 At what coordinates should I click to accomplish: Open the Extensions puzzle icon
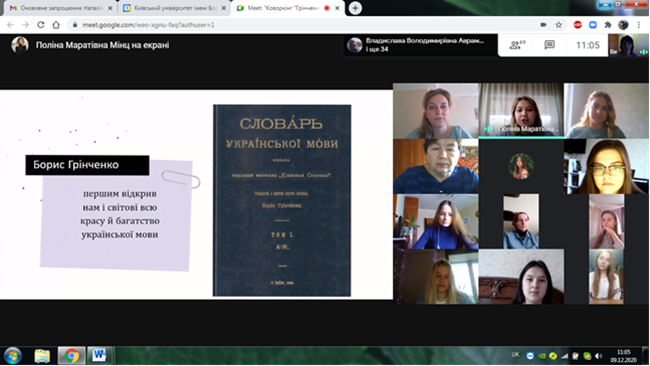pos(608,25)
